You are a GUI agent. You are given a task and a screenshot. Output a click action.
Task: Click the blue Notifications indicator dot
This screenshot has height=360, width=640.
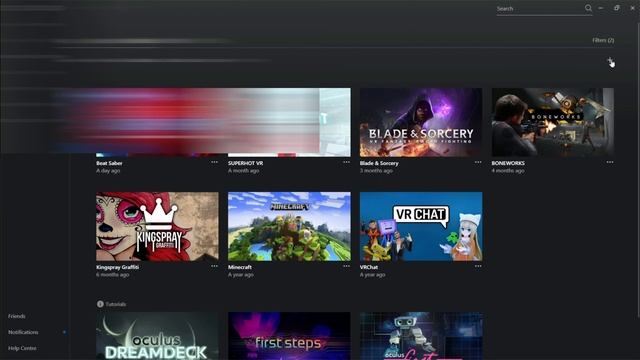click(64, 332)
